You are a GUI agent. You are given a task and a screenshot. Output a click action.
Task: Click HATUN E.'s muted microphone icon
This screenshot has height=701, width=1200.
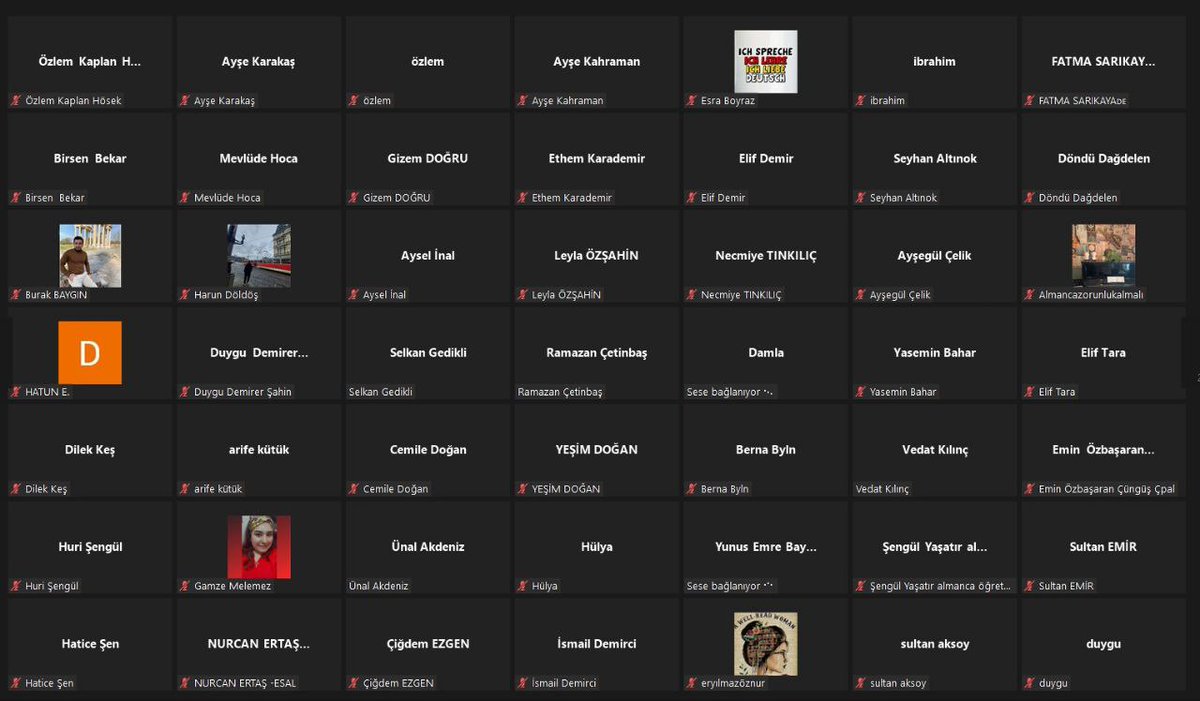pyautogui.click(x=16, y=392)
